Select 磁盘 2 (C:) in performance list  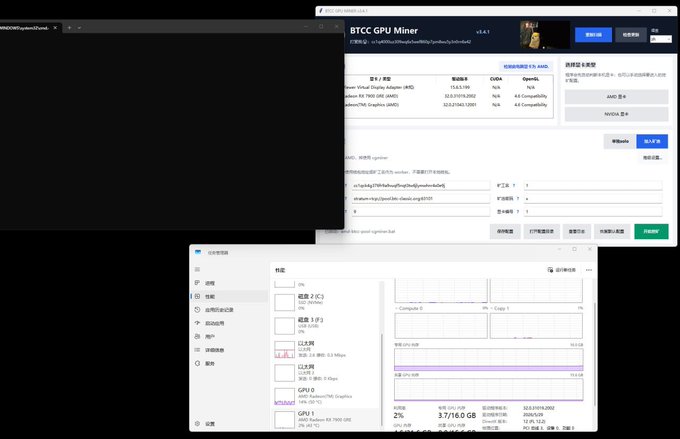(x=326, y=302)
